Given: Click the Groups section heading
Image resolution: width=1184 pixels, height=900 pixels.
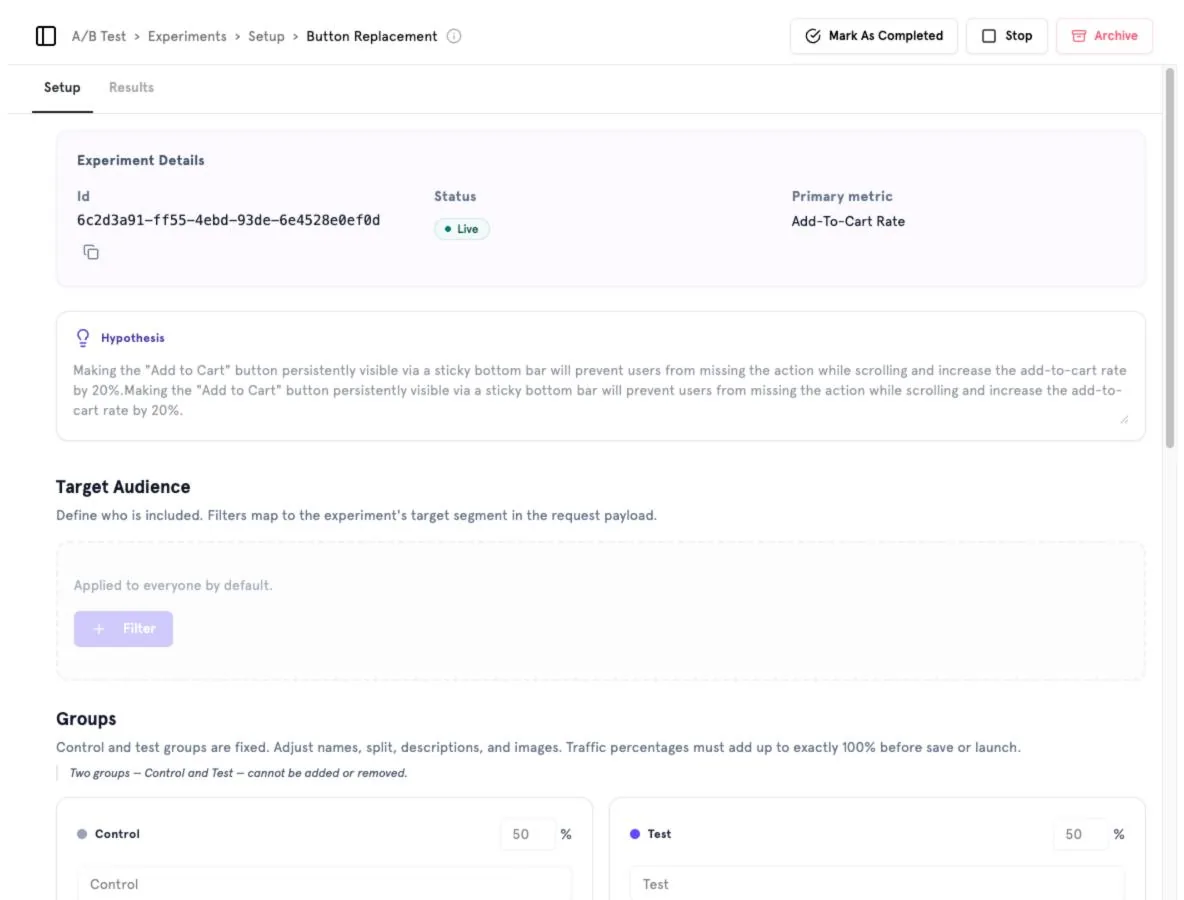Looking at the screenshot, I should point(86,719).
